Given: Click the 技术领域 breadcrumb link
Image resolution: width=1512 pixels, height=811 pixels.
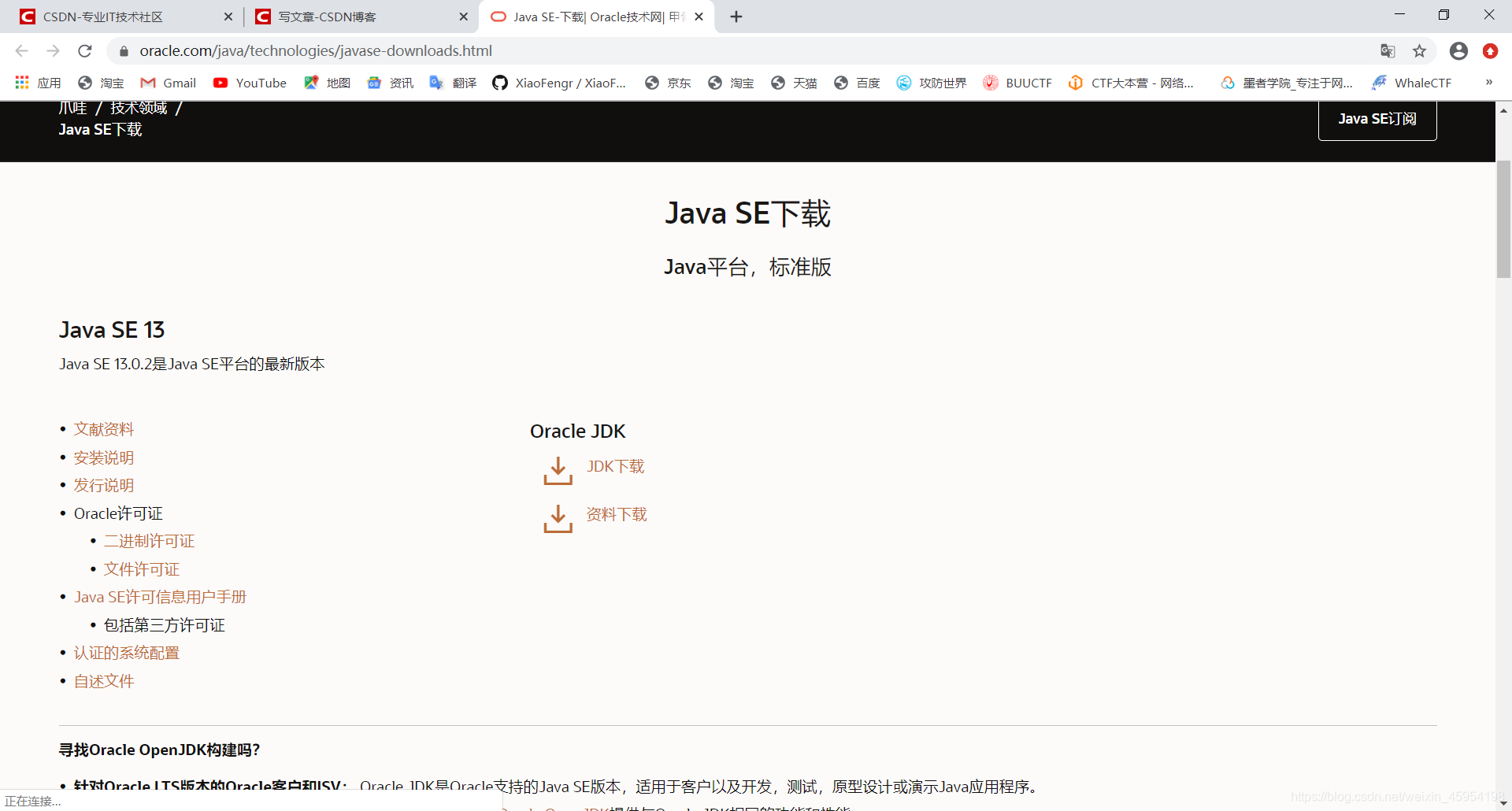Looking at the screenshot, I should point(139,108).
